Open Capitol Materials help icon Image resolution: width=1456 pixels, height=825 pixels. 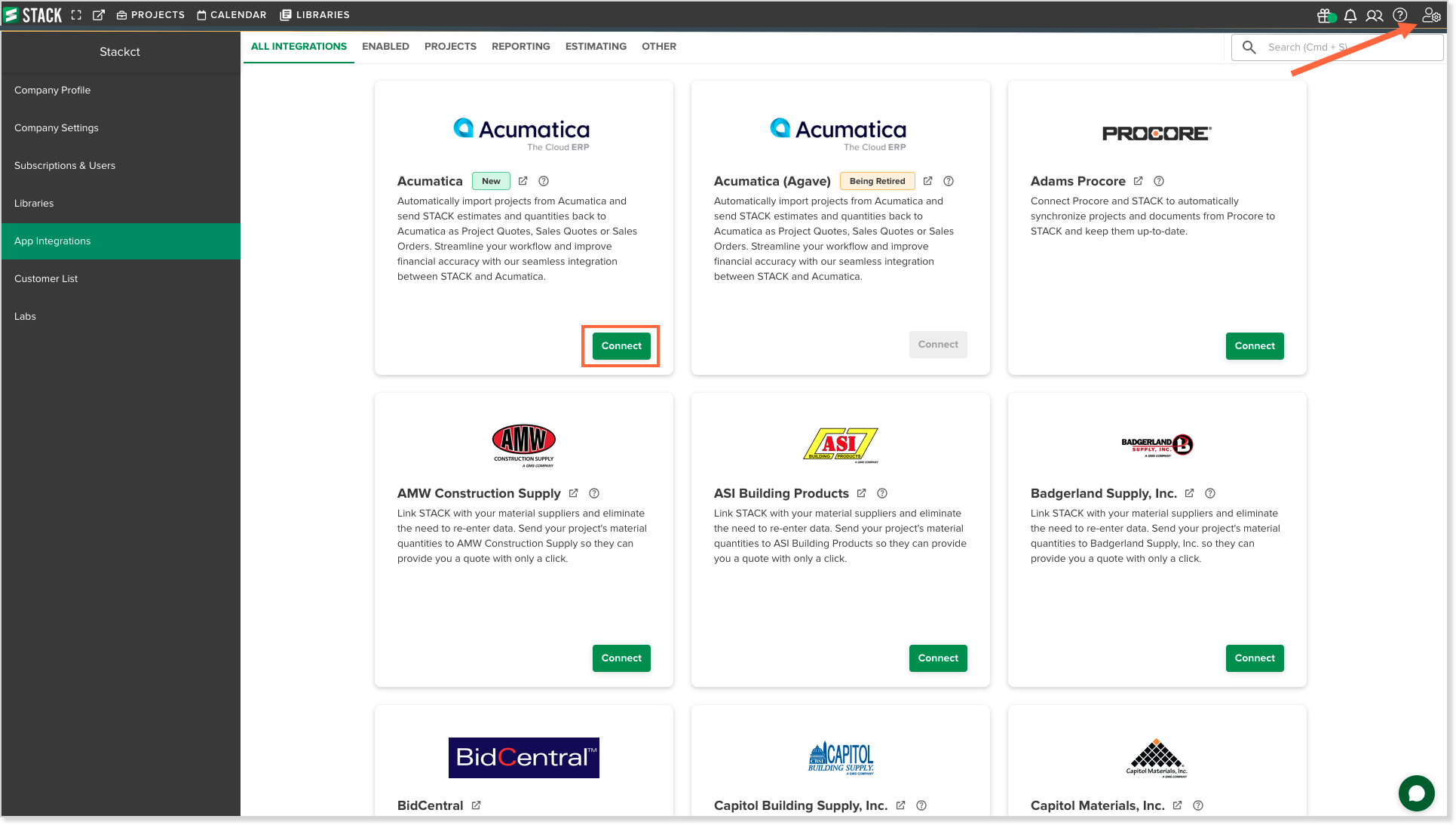coord(1198,805)
